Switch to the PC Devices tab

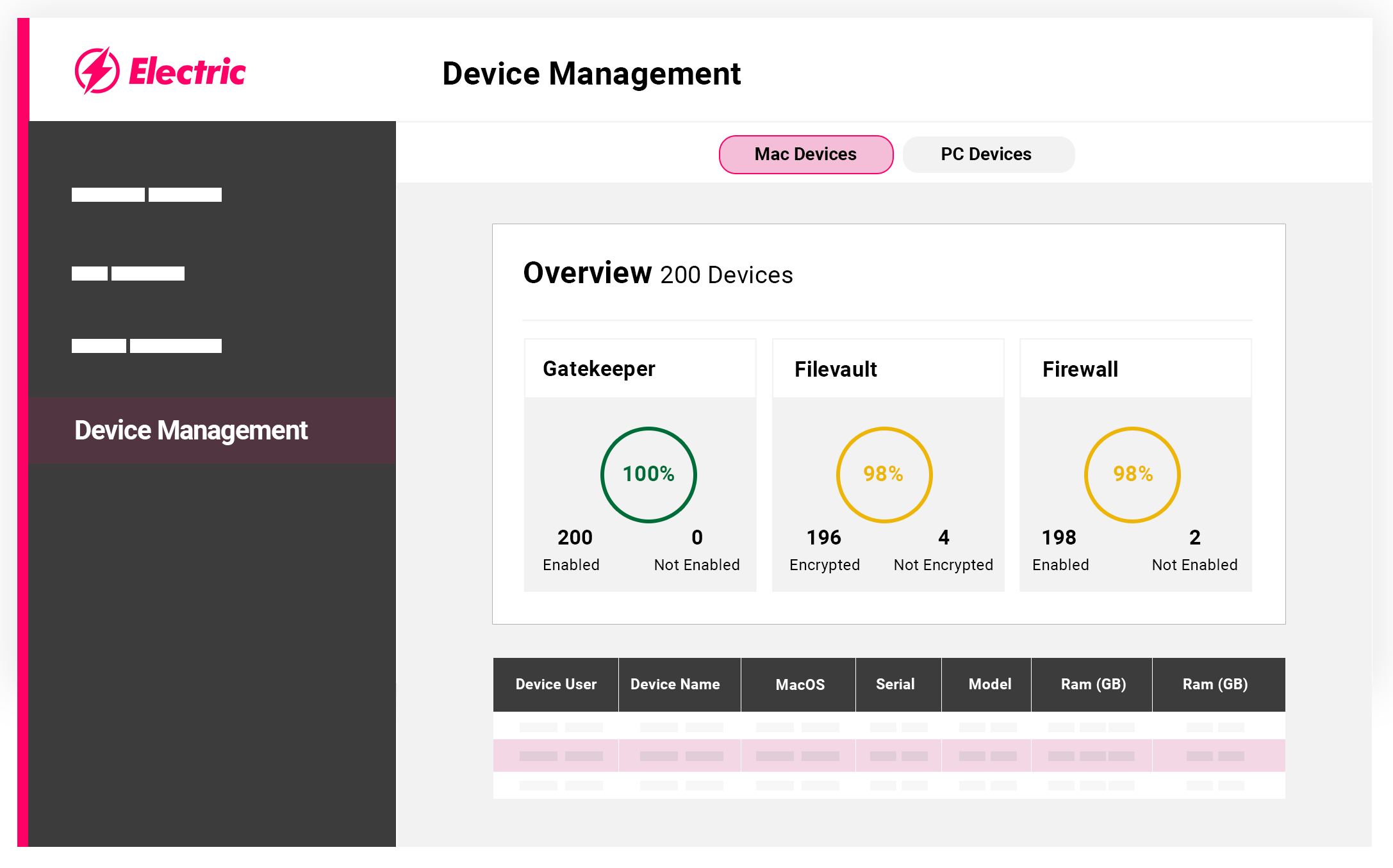987,154
